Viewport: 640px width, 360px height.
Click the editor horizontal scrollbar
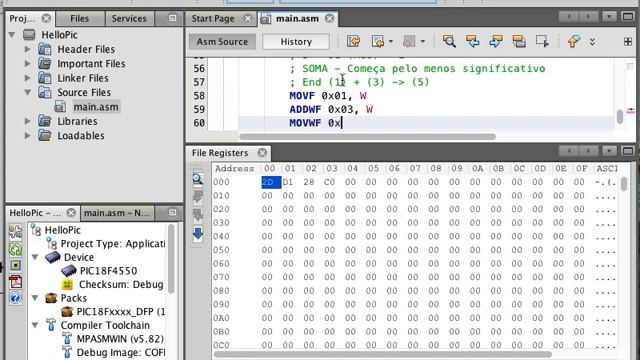point(367,137)
